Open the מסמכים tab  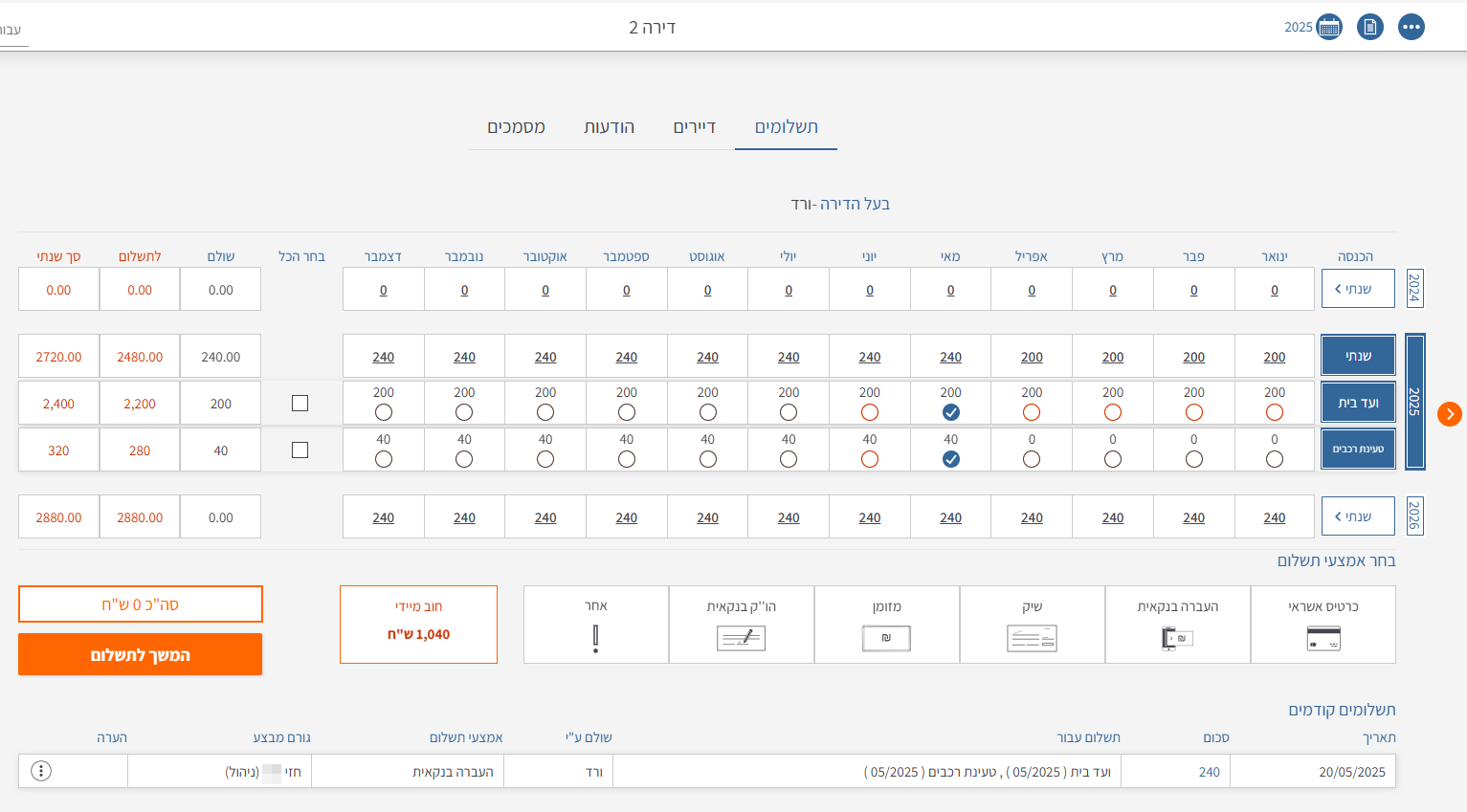point(516,127)
